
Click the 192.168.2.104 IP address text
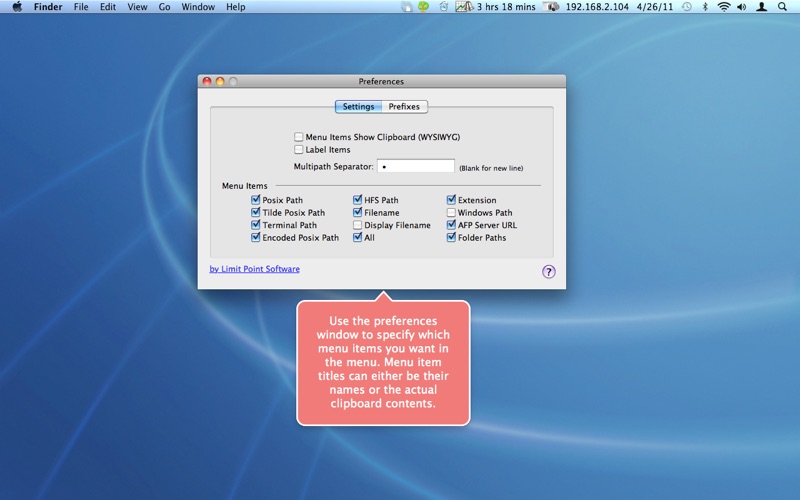pos(597,7)
